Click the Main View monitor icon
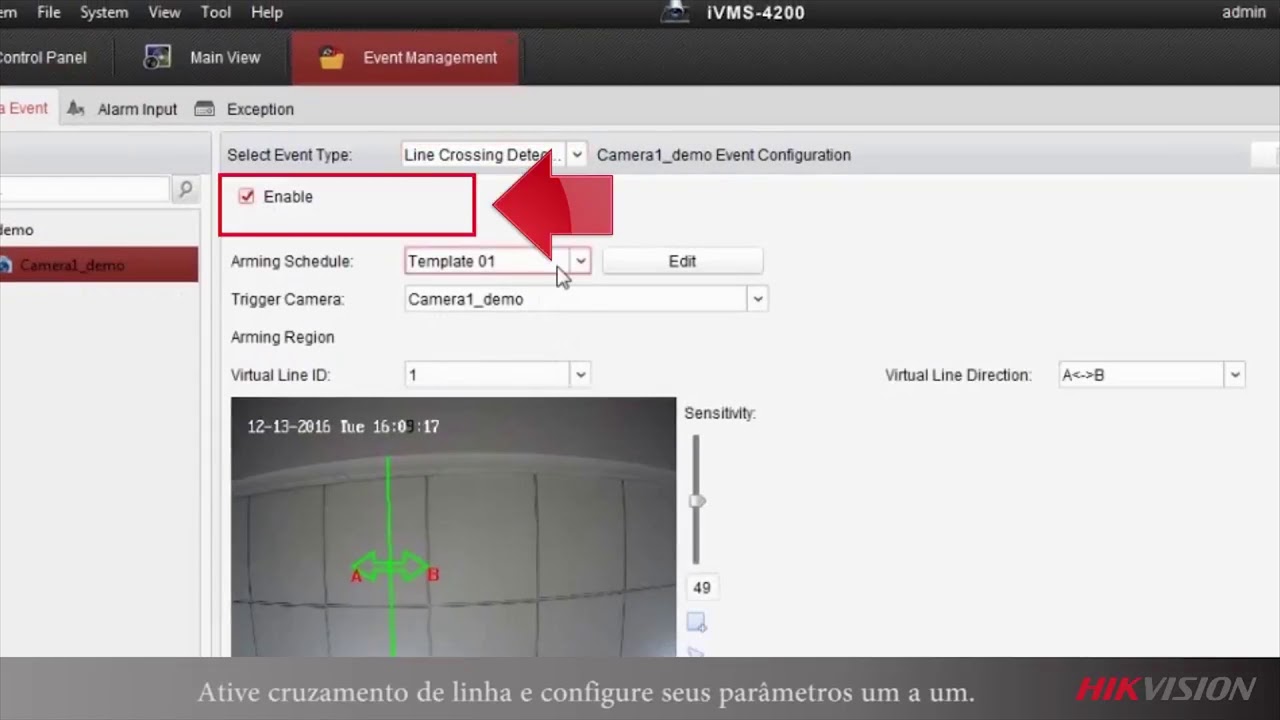The image size is (1280, 720). [157, 57]
